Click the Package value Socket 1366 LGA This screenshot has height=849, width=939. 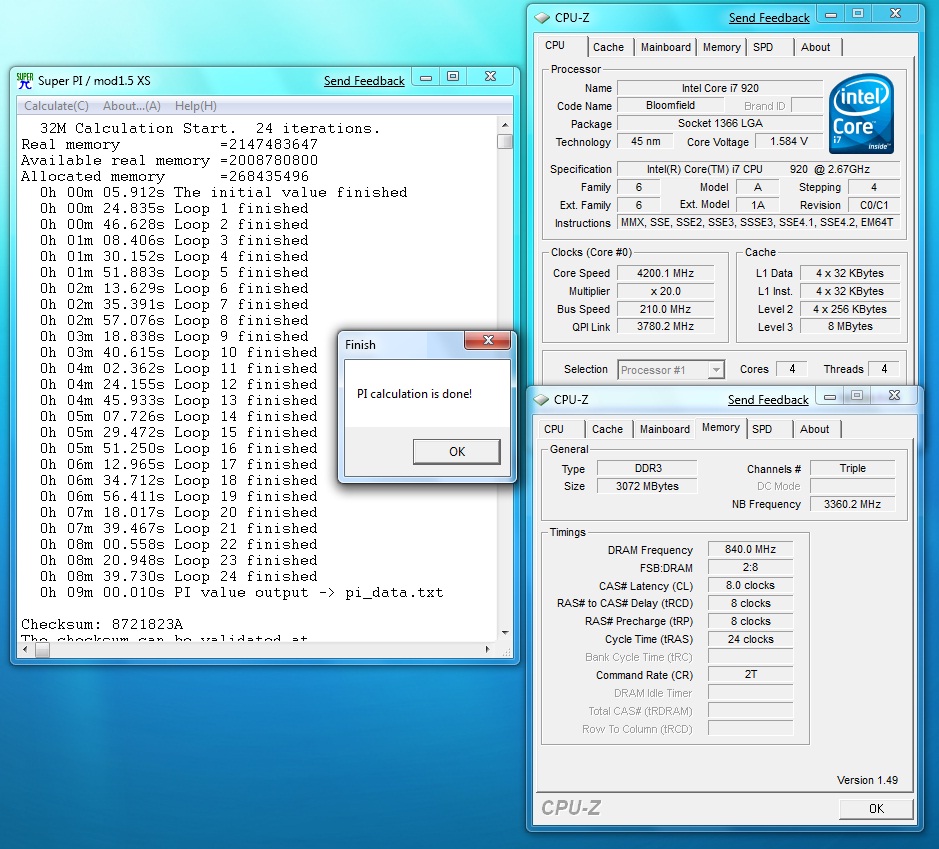(x=720, y=123)
